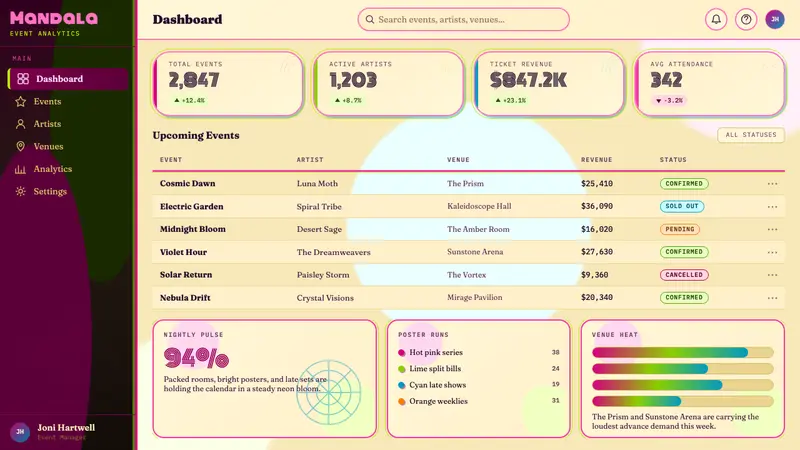The image size is (800, 450).
Task: Click the Dashboard grid icon in sidebar
Action: click(23, 79)
